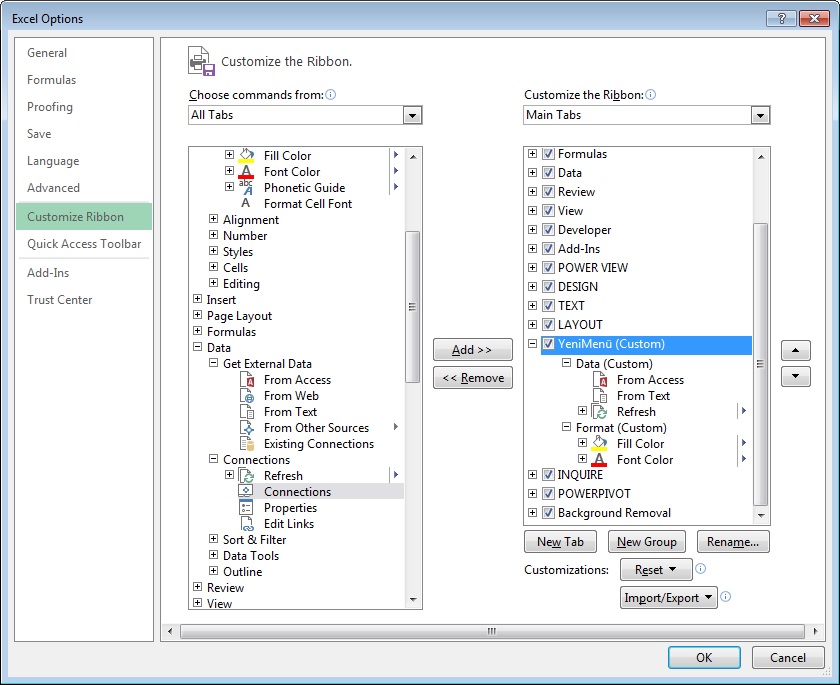The width and height of the screenshot is (840, 685).
Task: Click the left commands list scrollbar thumb
Action: coord(412,307)
